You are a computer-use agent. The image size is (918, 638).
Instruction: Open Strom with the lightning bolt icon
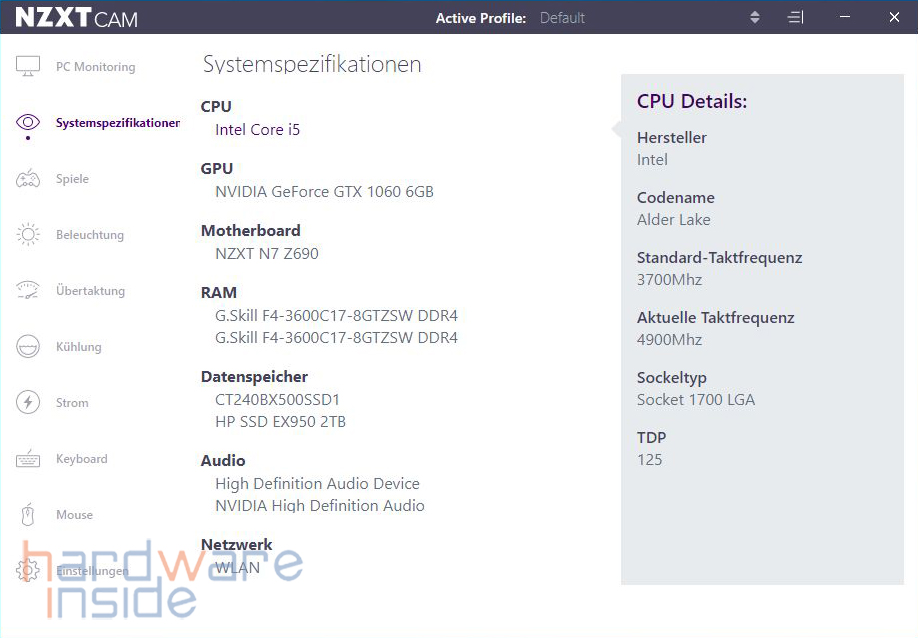click(28, 403)
